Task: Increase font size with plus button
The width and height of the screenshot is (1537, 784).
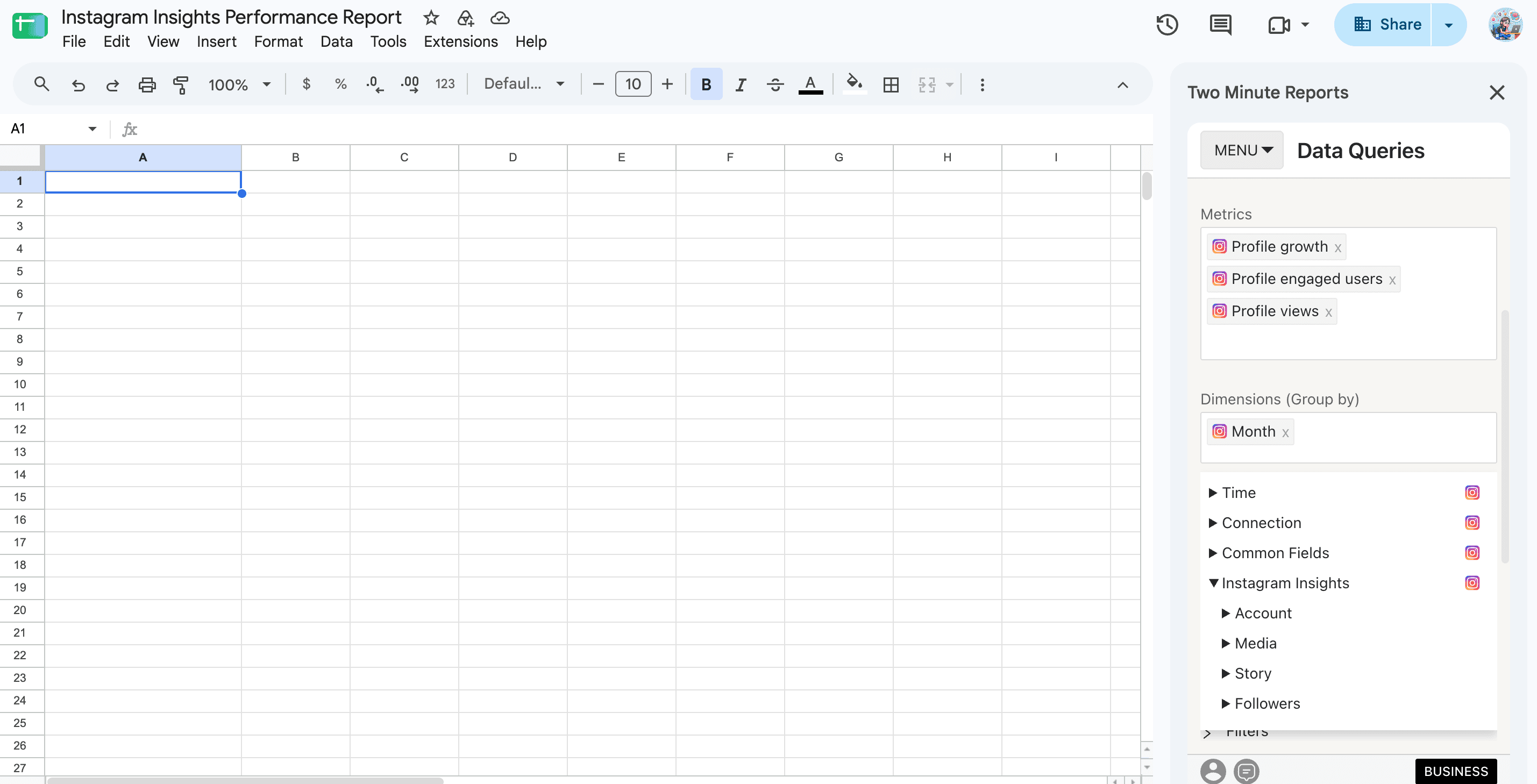Action: click(667, 84)
